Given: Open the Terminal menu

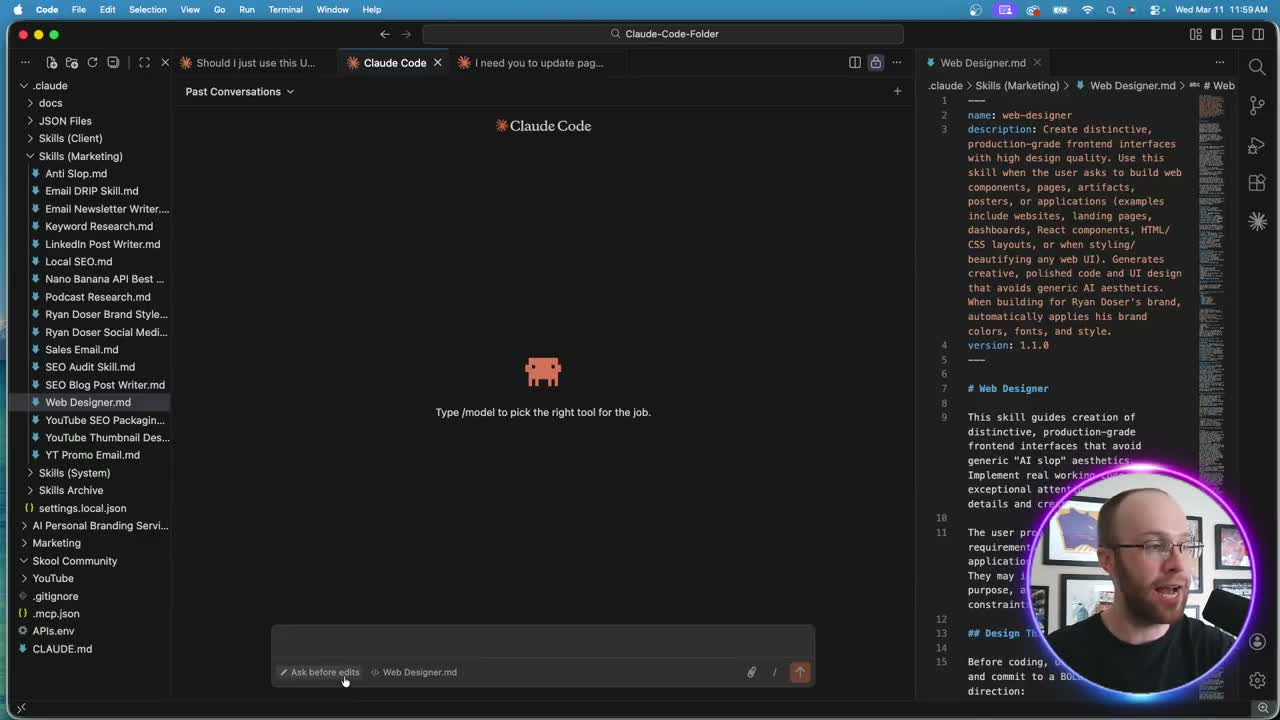Looking at the screenshot, I should point(285,9).
